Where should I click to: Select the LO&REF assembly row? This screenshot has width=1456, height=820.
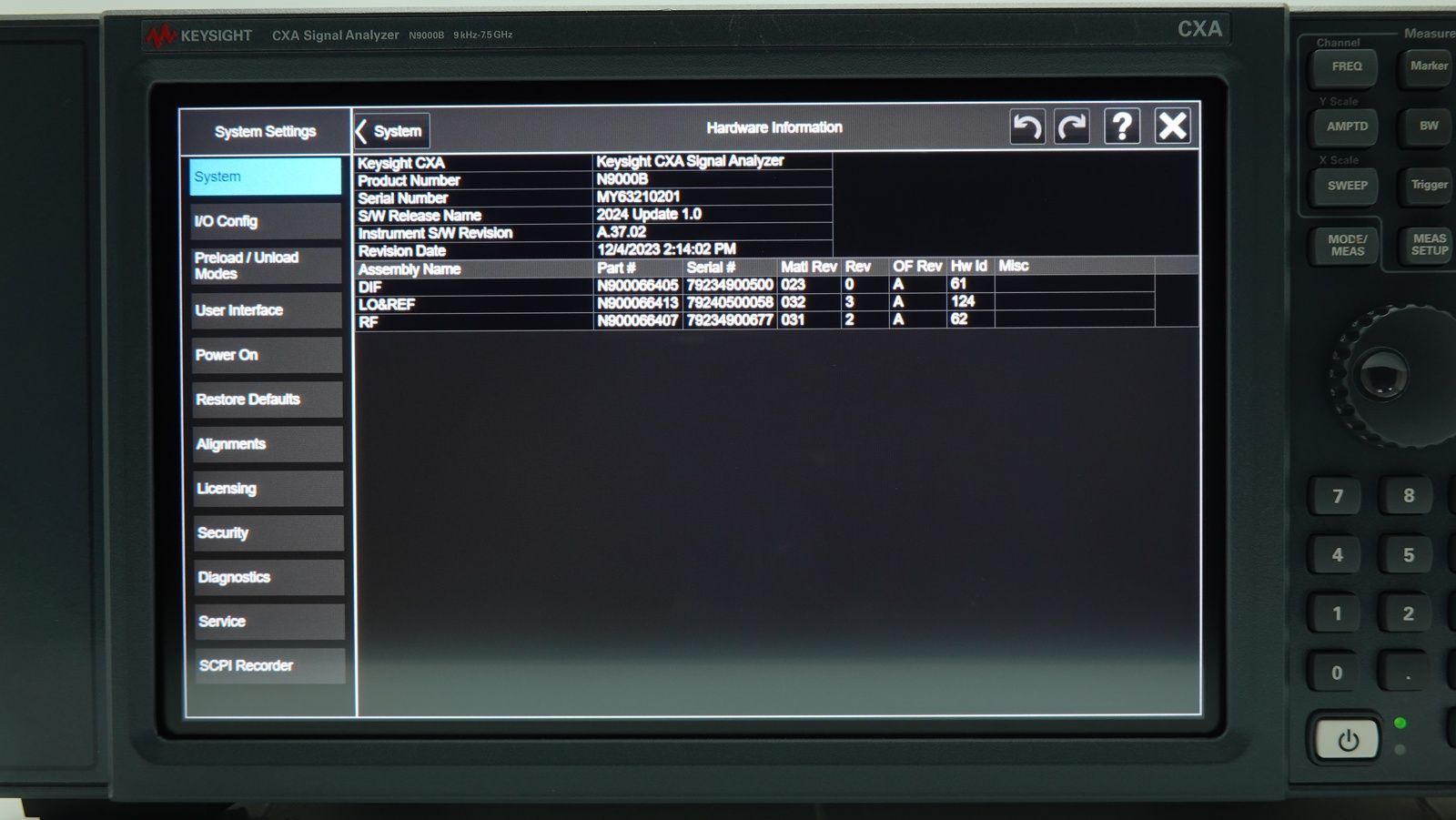pyautogui.click(x=755, y=303)
